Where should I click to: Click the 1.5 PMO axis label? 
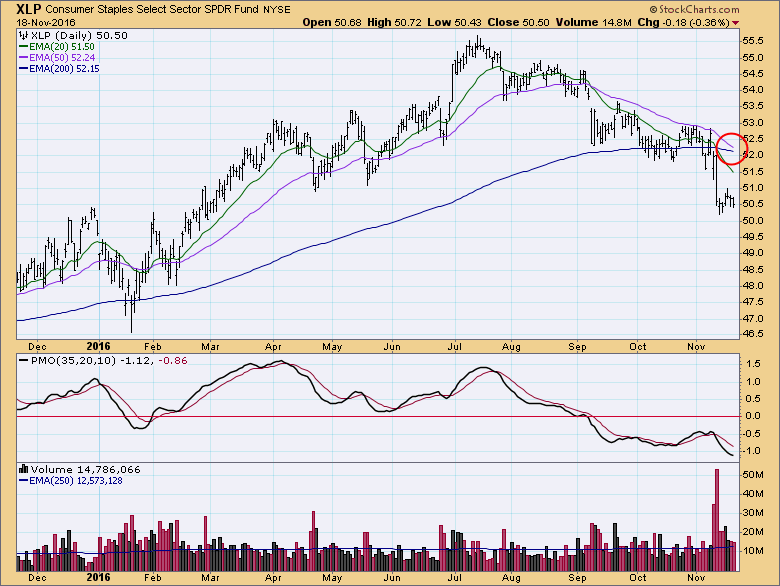point(754,364)
